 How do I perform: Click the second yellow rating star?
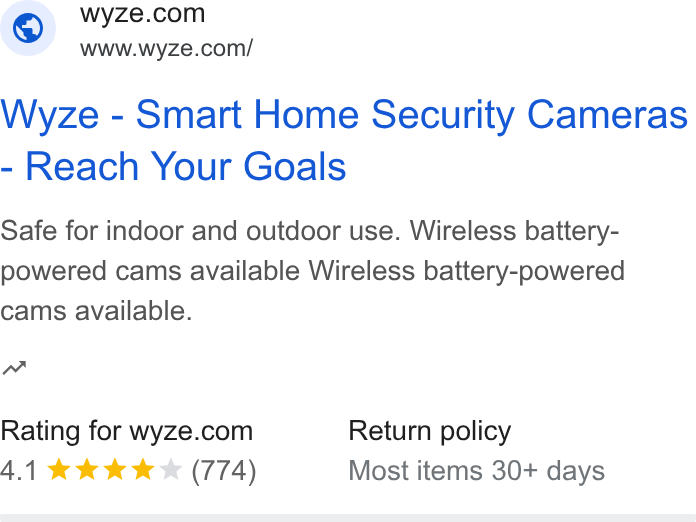87,470
